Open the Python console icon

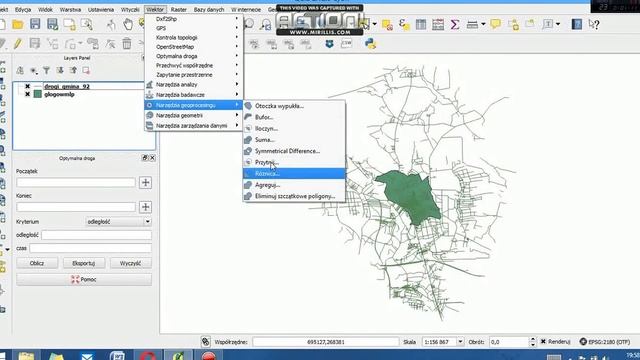click(x=371, y=43)
